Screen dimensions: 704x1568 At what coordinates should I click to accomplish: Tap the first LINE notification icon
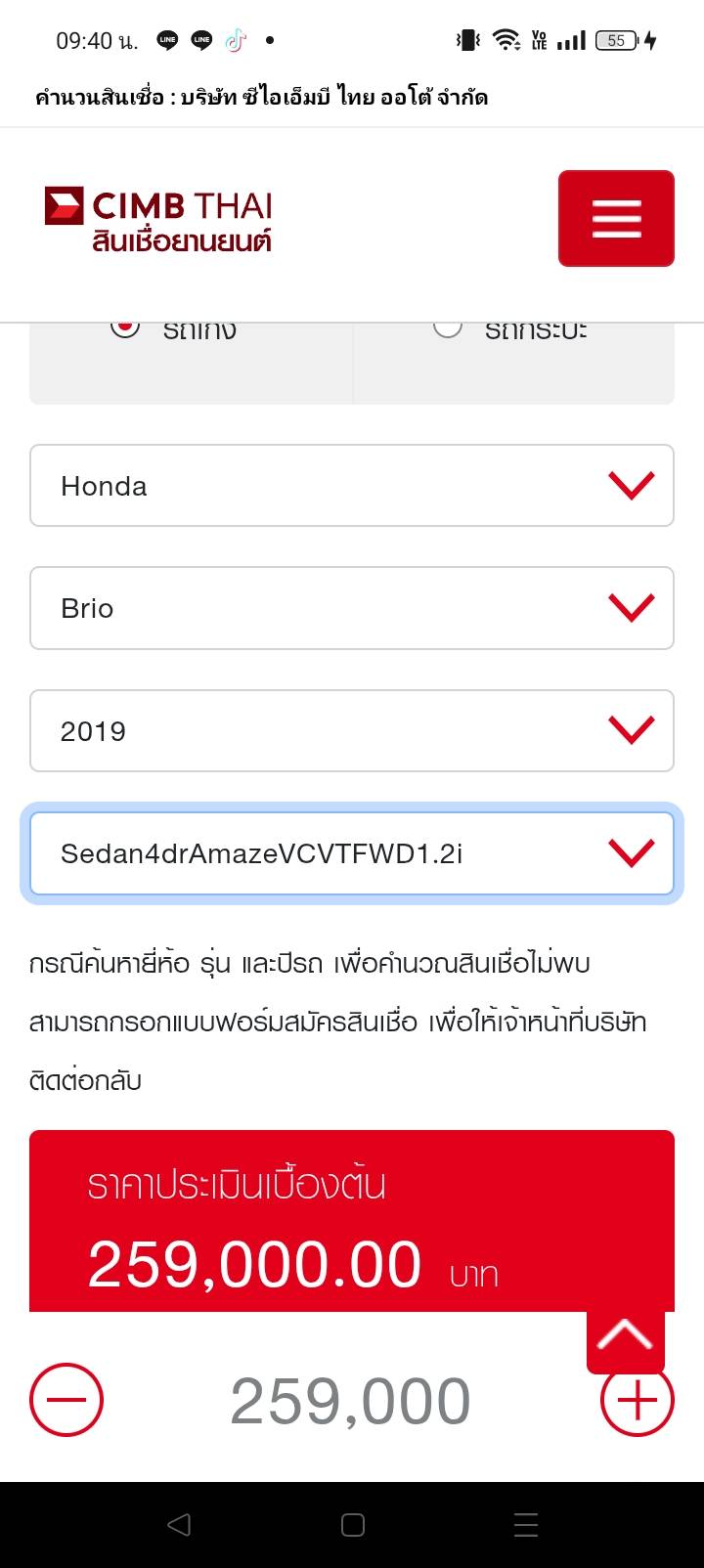pos(167,40)
